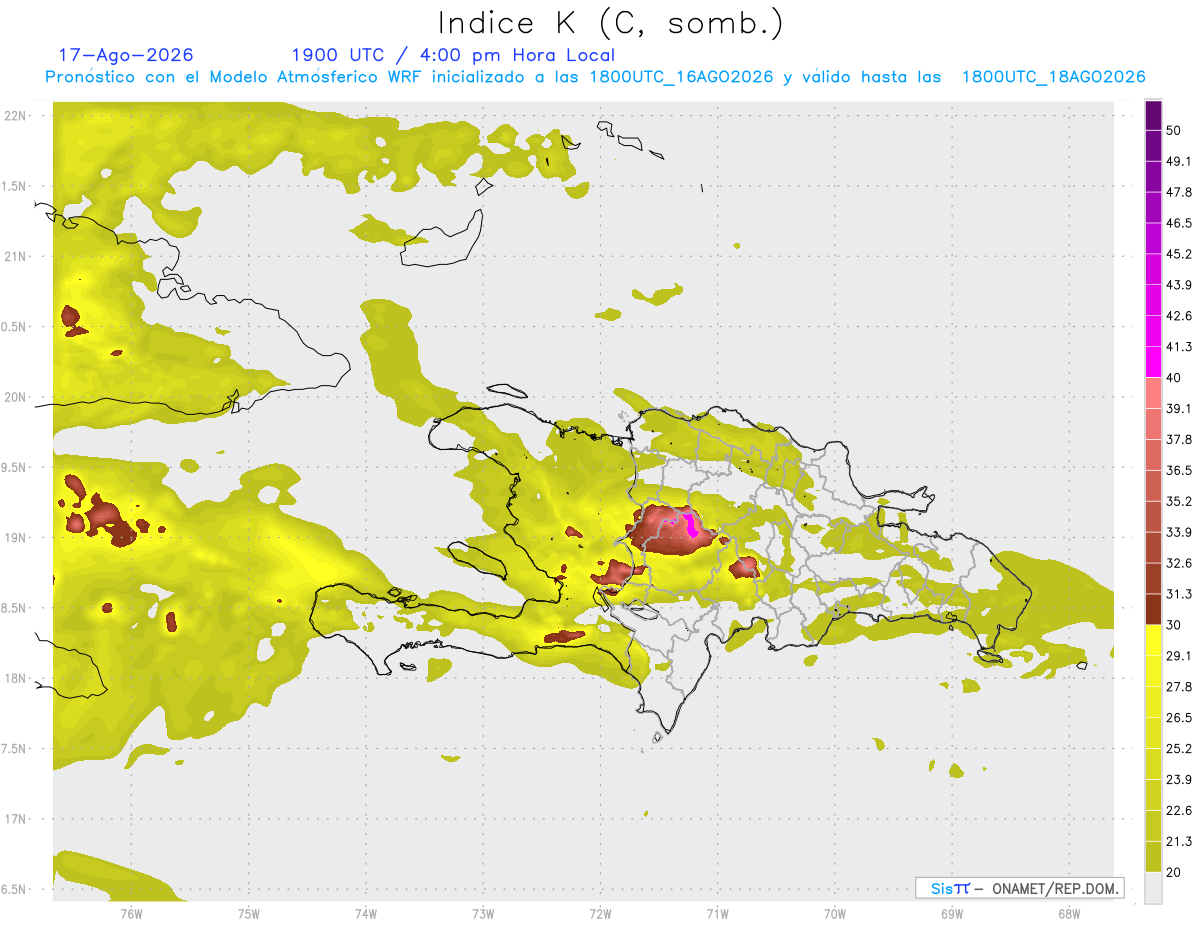
Task: Click the color scale value "32.6"
Action: pyautogui.click(x=1178, y=563)
